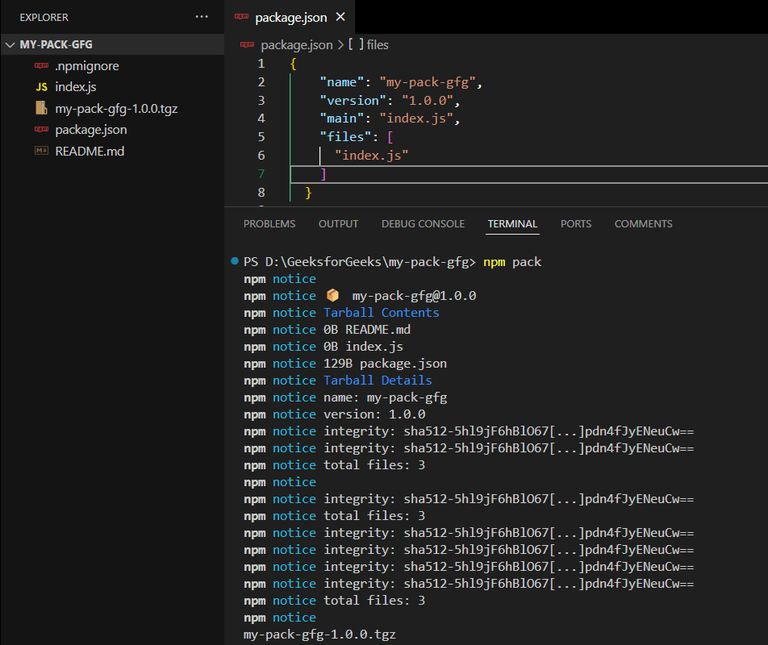Click the npm icon on the package.json editor tab
Image resolution: width=768 pixels, height=645 pixels.
241,17
